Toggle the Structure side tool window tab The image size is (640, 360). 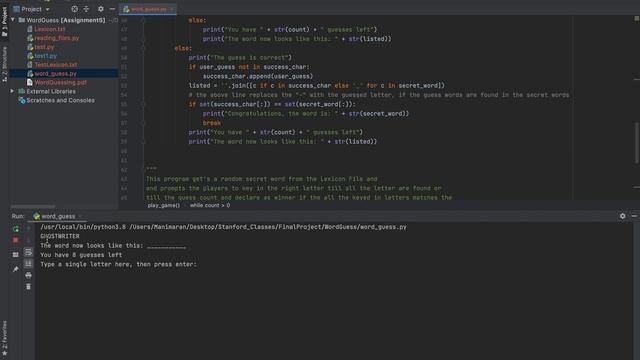tap(4, 64)
